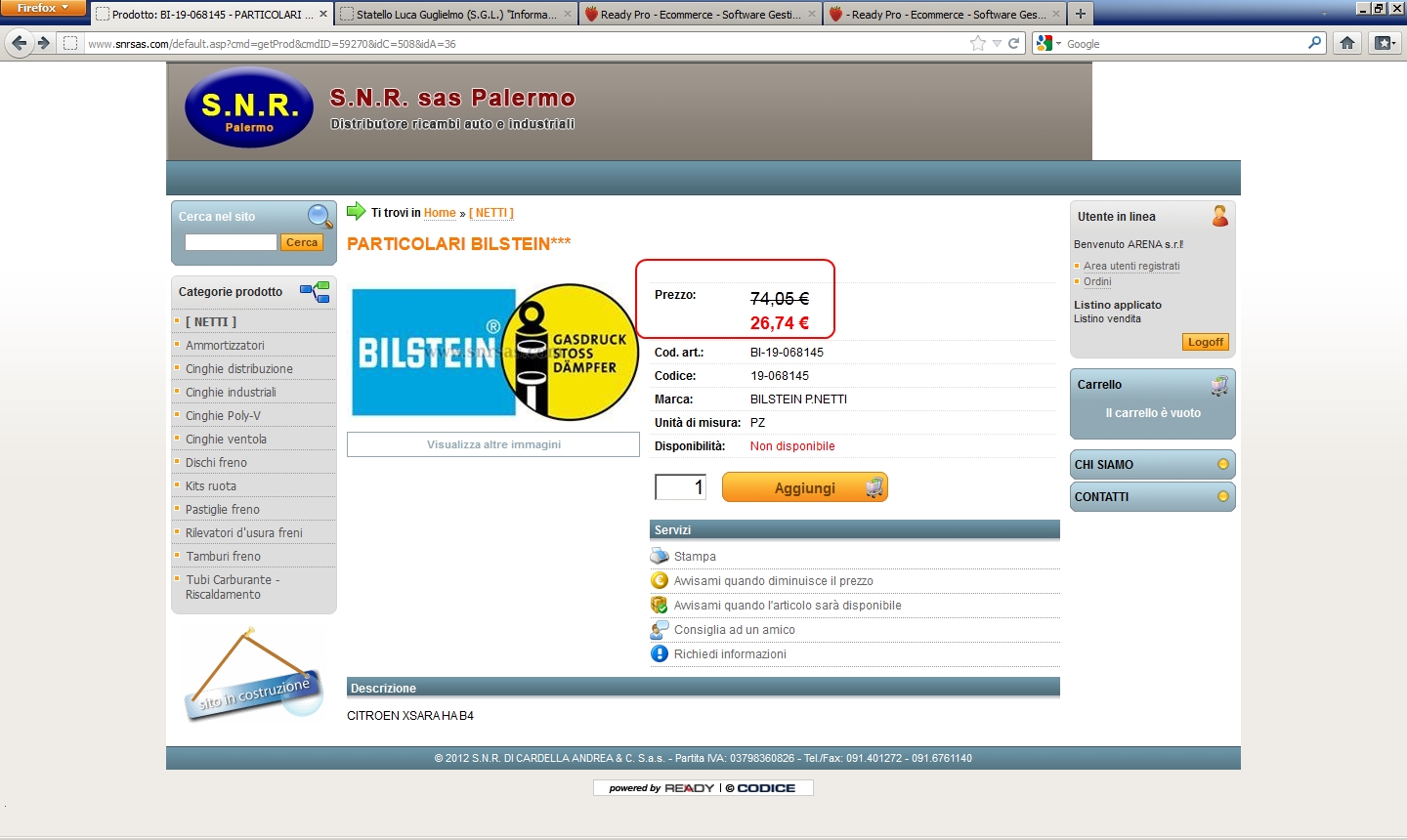Click the Richiedi informazioni link
Screen dimensions: 1407x840
point(730,654)
